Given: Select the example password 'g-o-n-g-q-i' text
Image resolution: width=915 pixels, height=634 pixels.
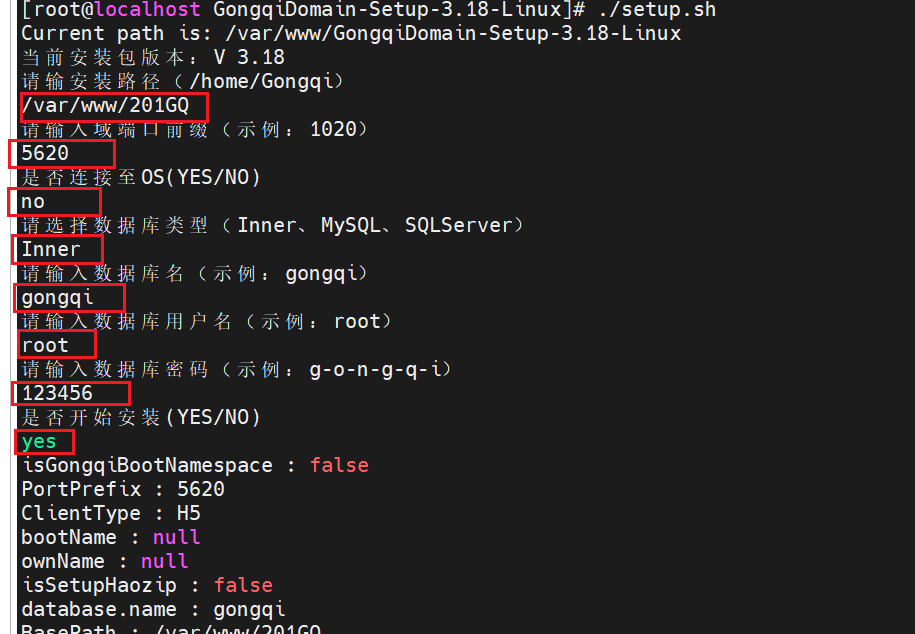Looking at the screenshot, I should click(x=375, y=369).
